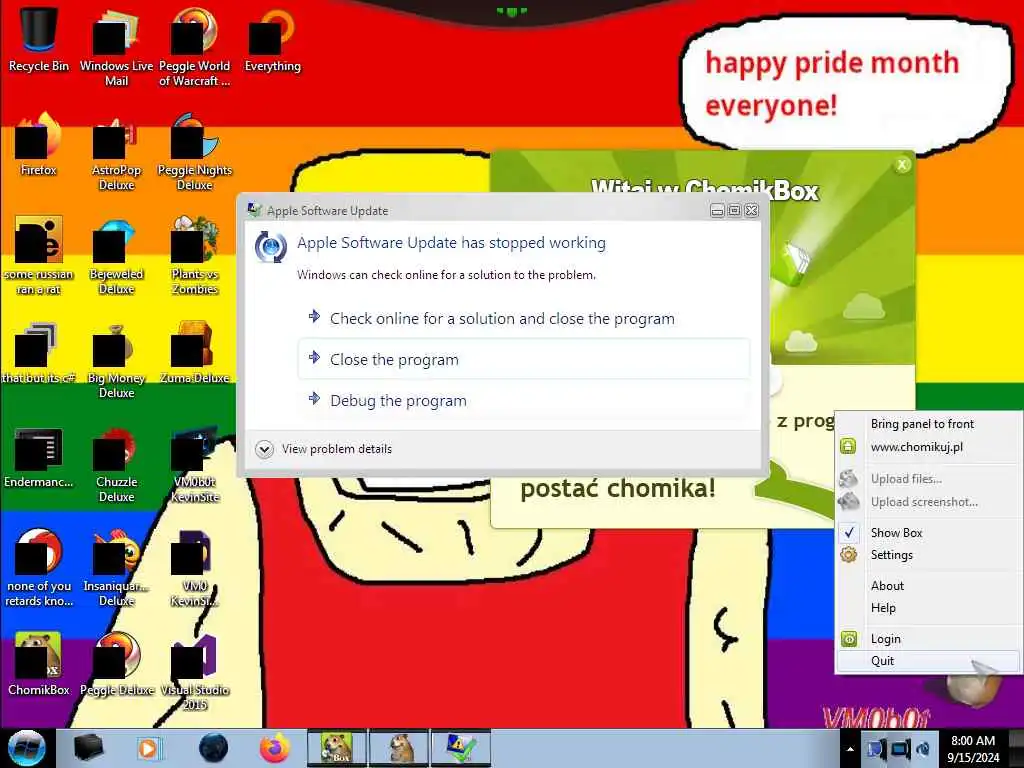Image resolution: width=1024 pixels, height=768 pixels.
Task: Close the ChomikBox welcome panel
Action: pyautogui.click(x=902, y=165)
